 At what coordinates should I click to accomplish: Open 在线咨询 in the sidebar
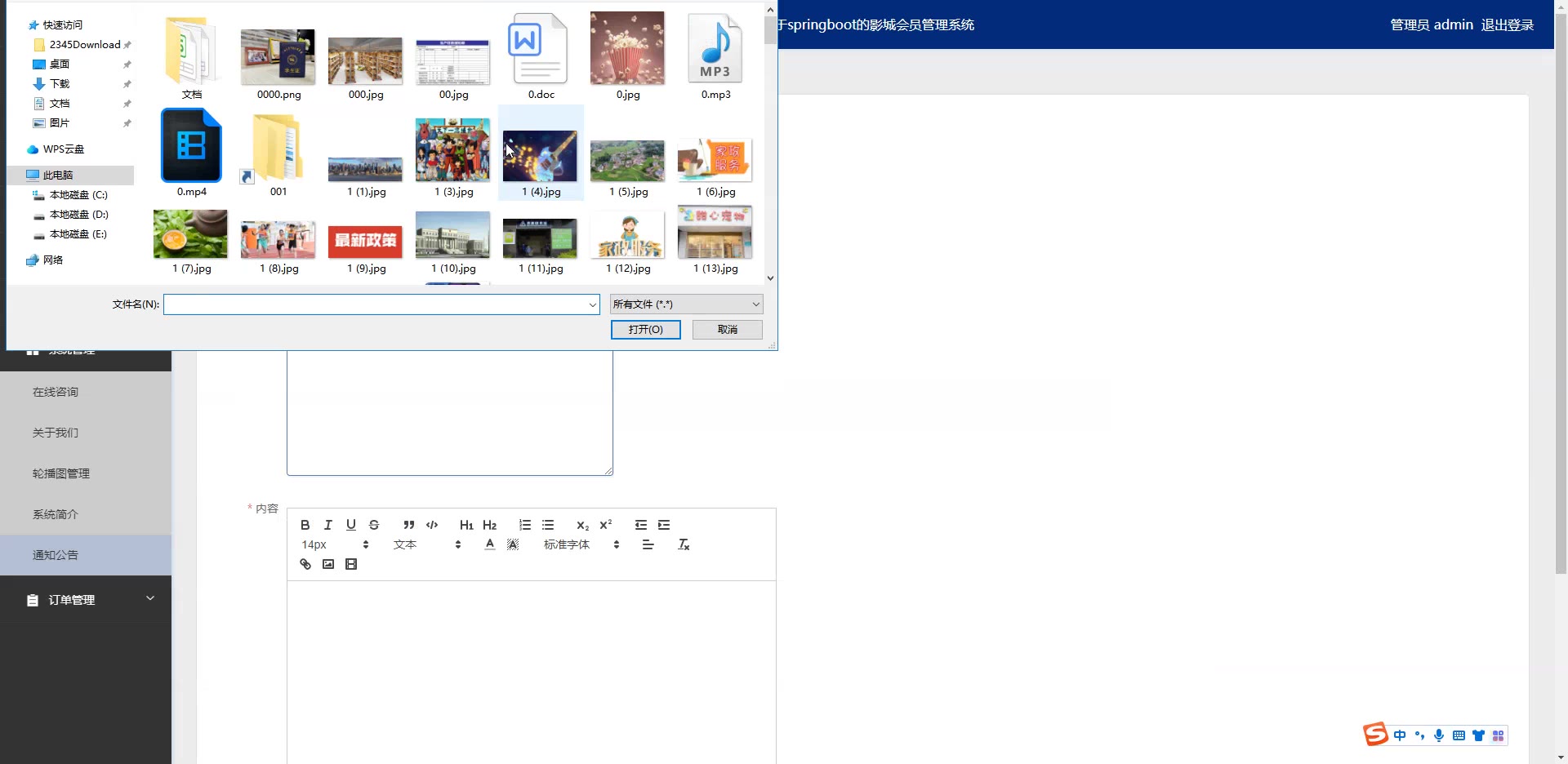coord(86,392)
